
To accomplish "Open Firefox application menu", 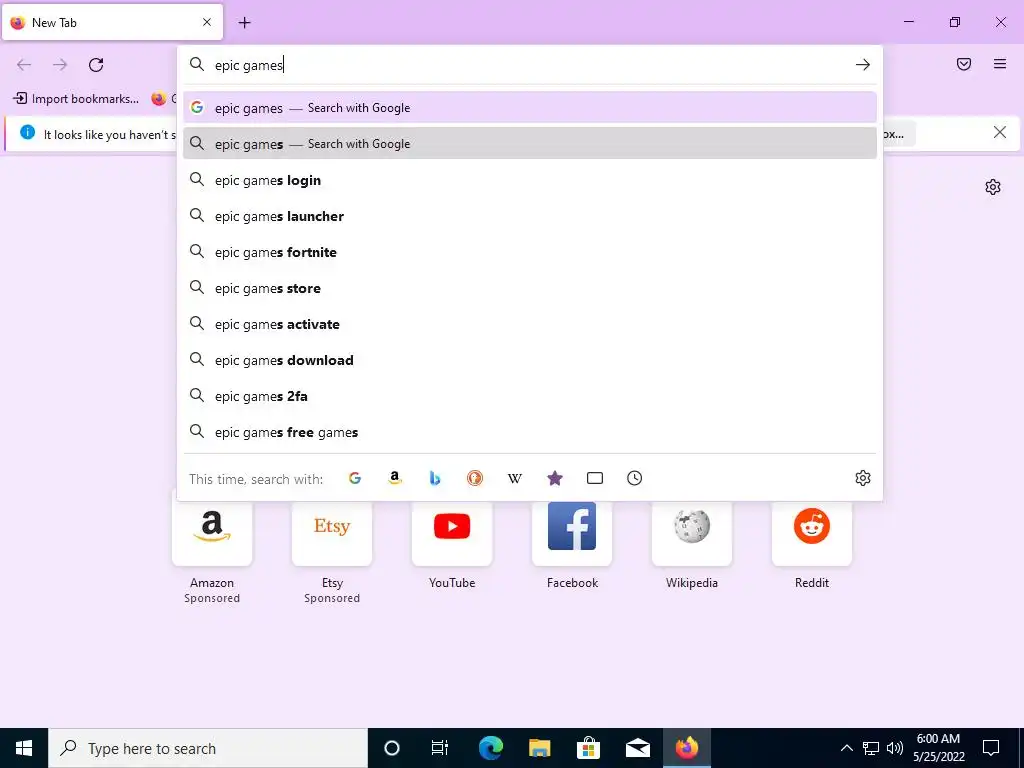I will [x=1000, y=64].
